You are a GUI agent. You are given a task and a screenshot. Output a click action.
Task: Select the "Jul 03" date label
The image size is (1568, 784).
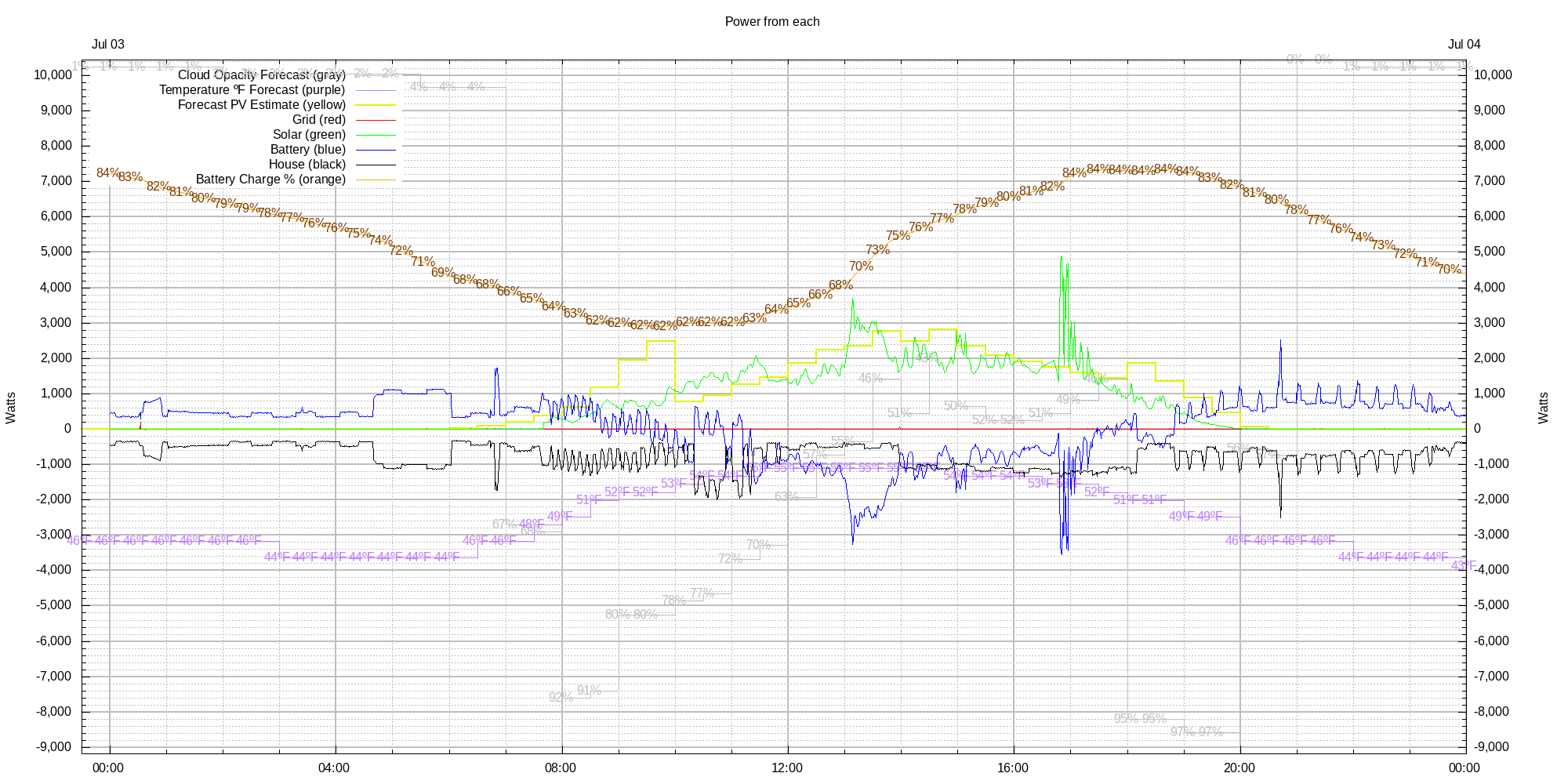108,45
